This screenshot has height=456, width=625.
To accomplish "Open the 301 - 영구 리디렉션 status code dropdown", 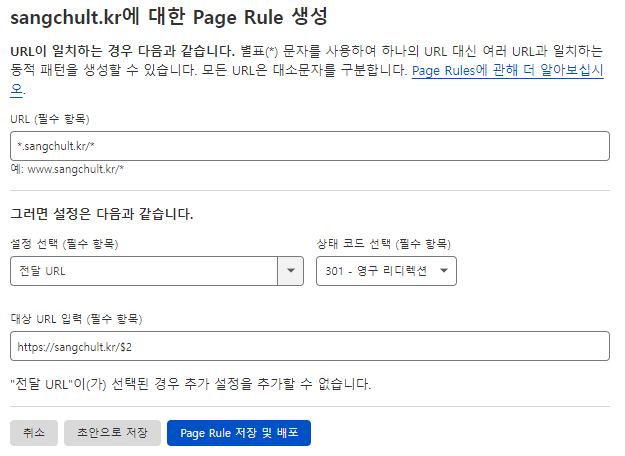I will (x=386, y=271).
